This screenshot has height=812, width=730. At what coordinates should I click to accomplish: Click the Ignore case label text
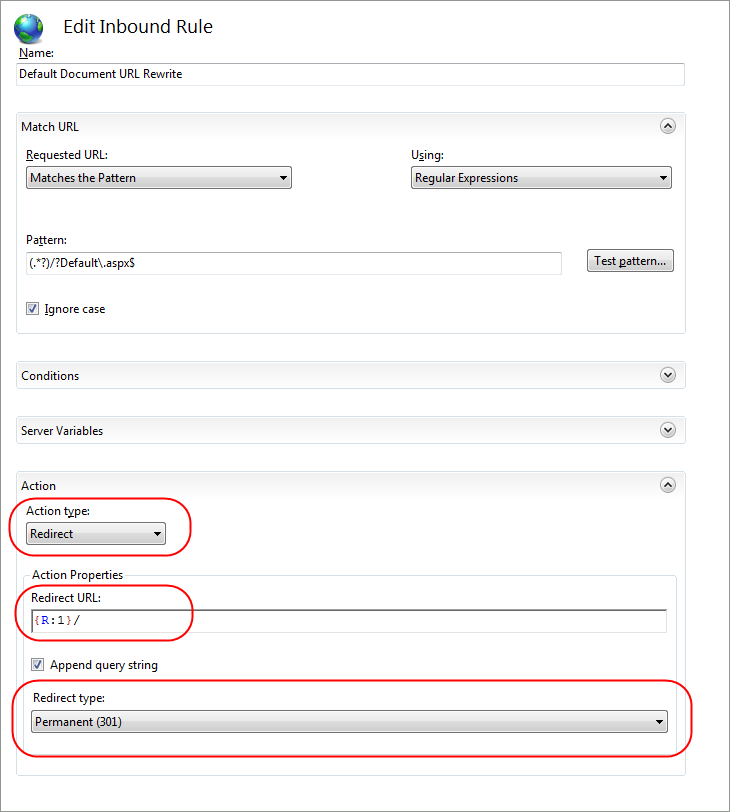(75, 309)
